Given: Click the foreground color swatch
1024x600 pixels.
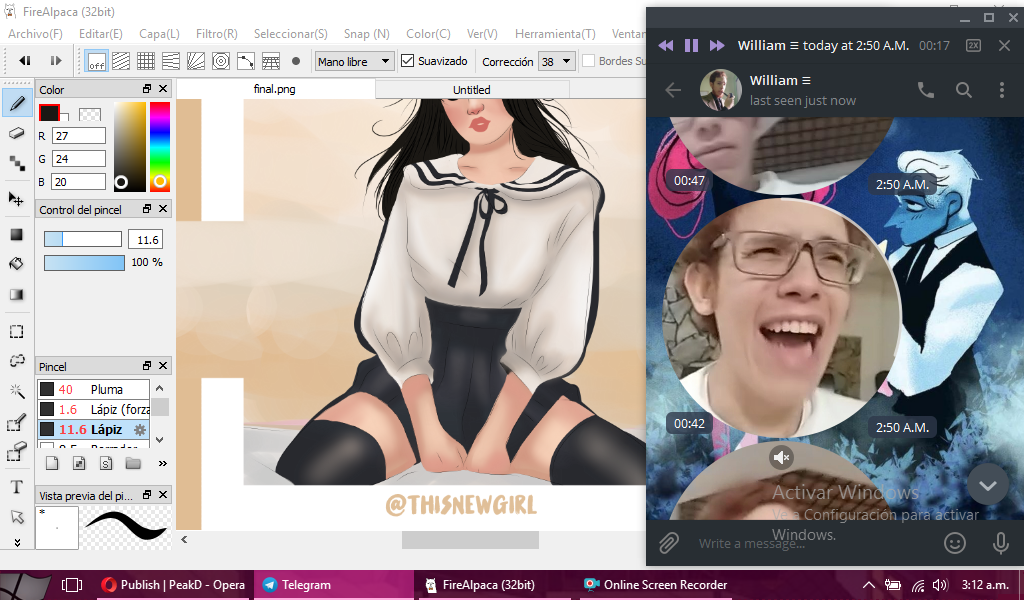Looking at the screenshot, I should 49,112.
